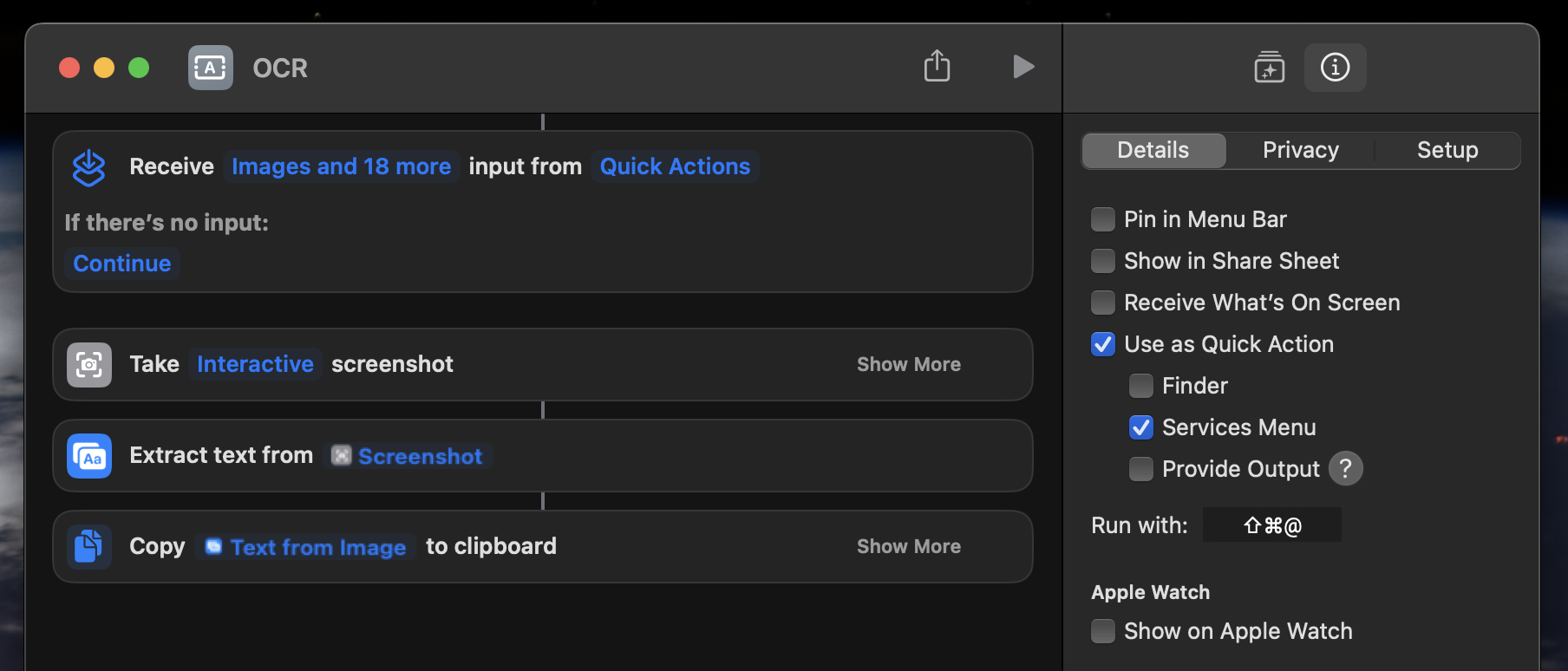Open the Quick Actions input source selector
Screen dimensions: 1568x671
click(675, 166)
